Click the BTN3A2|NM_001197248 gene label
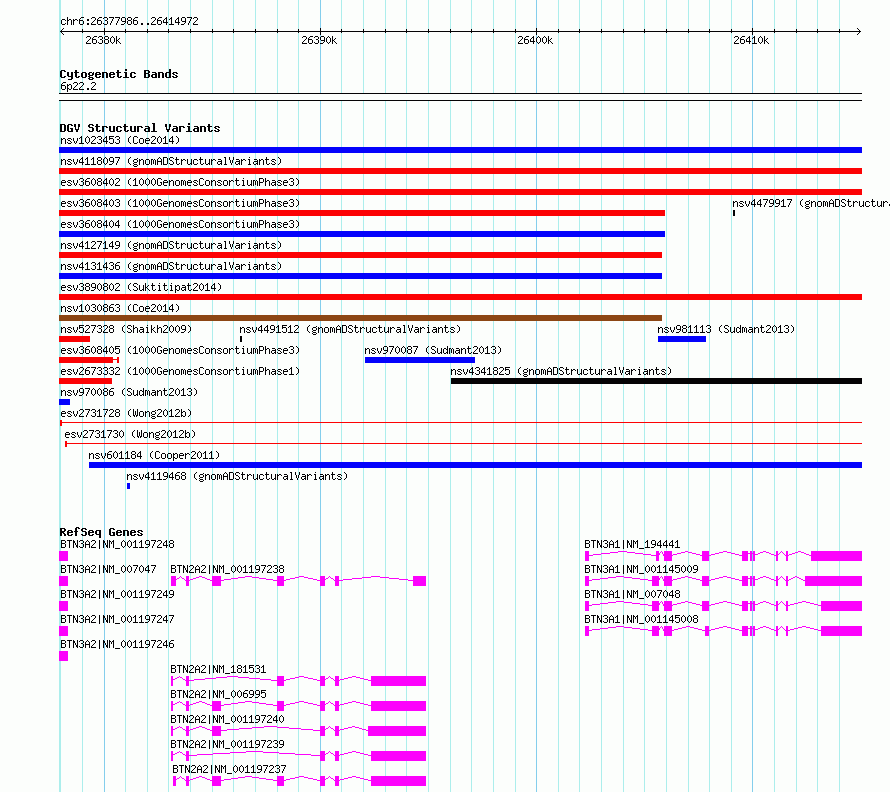The width and height of the screenshot is (890, 792). pos(117,544)
